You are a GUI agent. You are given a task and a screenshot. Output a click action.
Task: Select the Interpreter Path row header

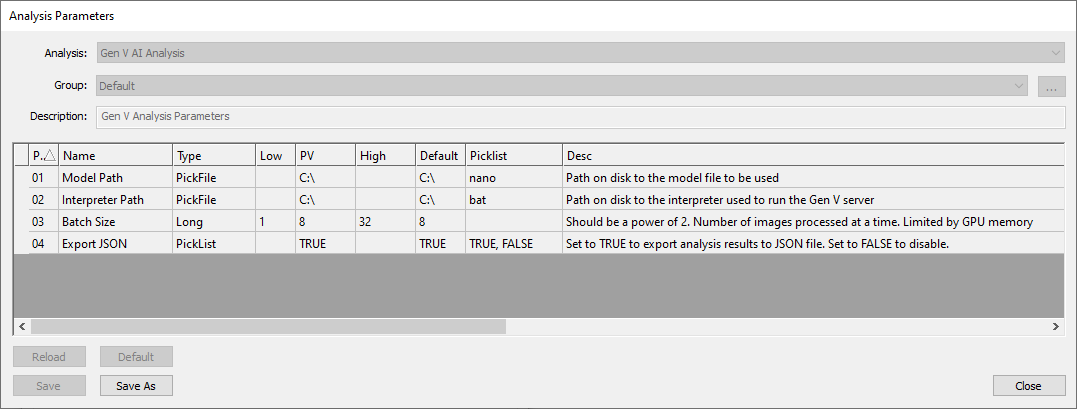tap(21, 200)
